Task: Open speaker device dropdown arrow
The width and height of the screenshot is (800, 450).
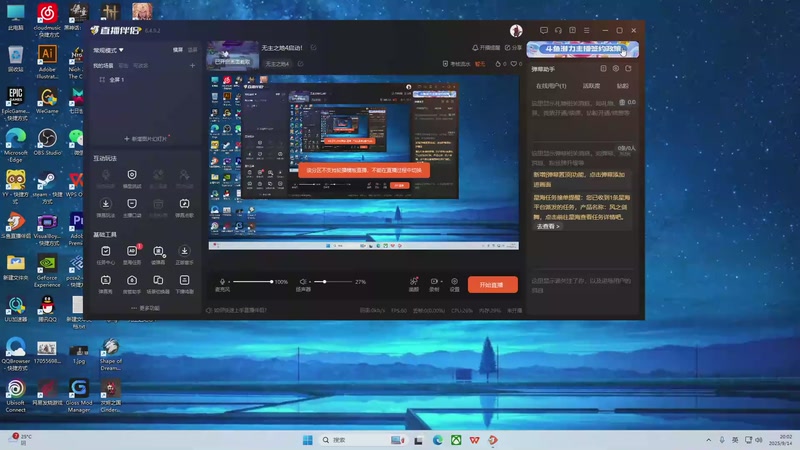Action: tap(310, 282)
